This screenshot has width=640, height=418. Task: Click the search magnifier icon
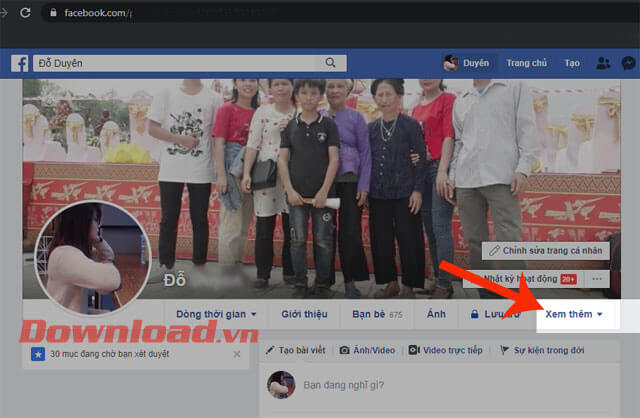tap(330, 63)
